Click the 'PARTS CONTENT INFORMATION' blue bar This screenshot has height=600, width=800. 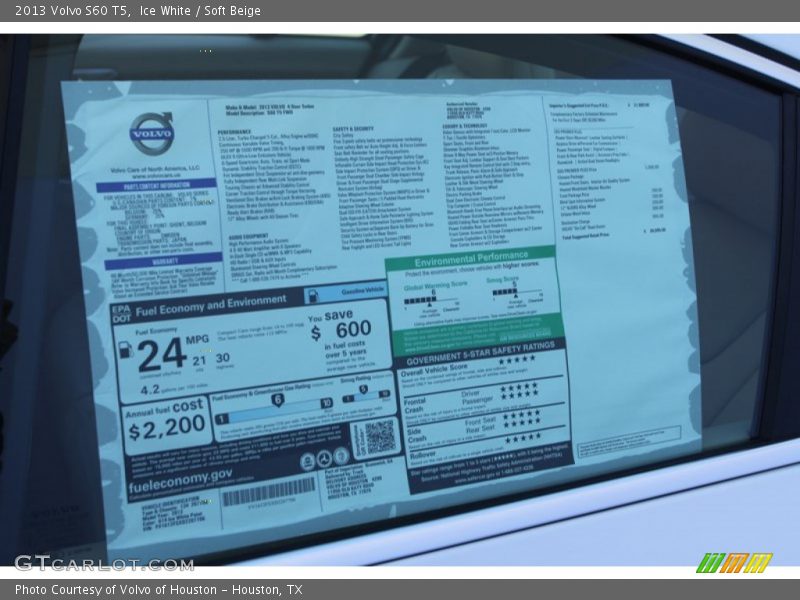point(157,186)
